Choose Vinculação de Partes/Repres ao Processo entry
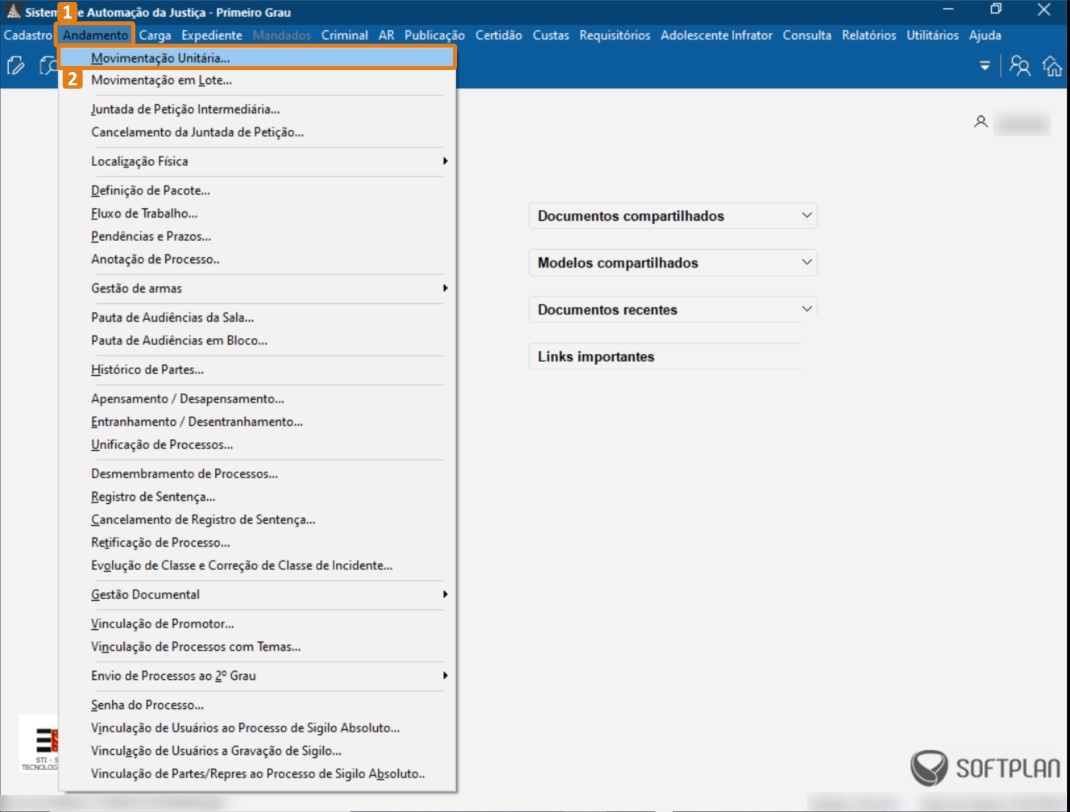Viewport: 1070px width, 812px height. pyautogui.click(x=257, y=774)
